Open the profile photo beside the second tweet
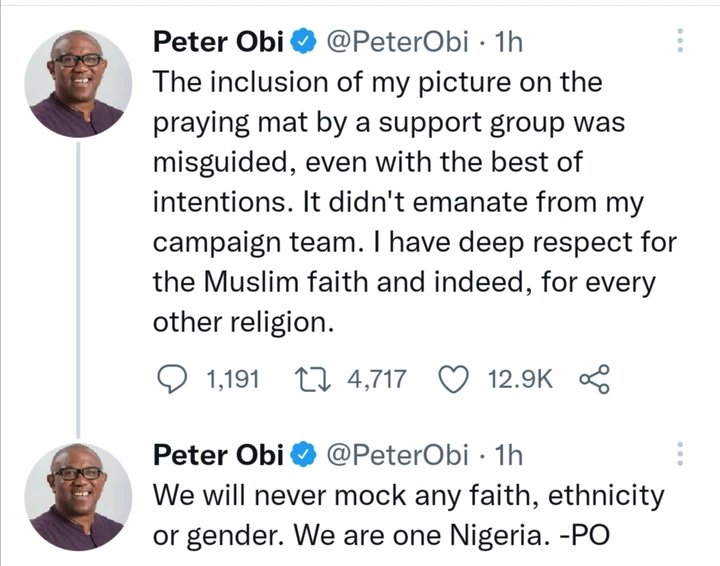This screenshot has width=720, height=566. pyautogui.click(x=79, y=497)
